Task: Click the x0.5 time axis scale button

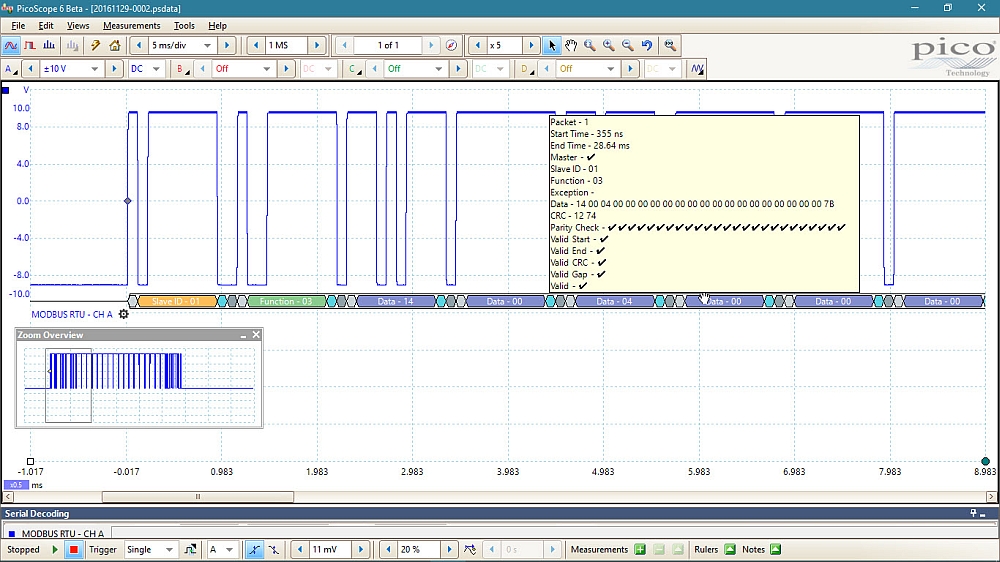Action: [x=16, y=485]
